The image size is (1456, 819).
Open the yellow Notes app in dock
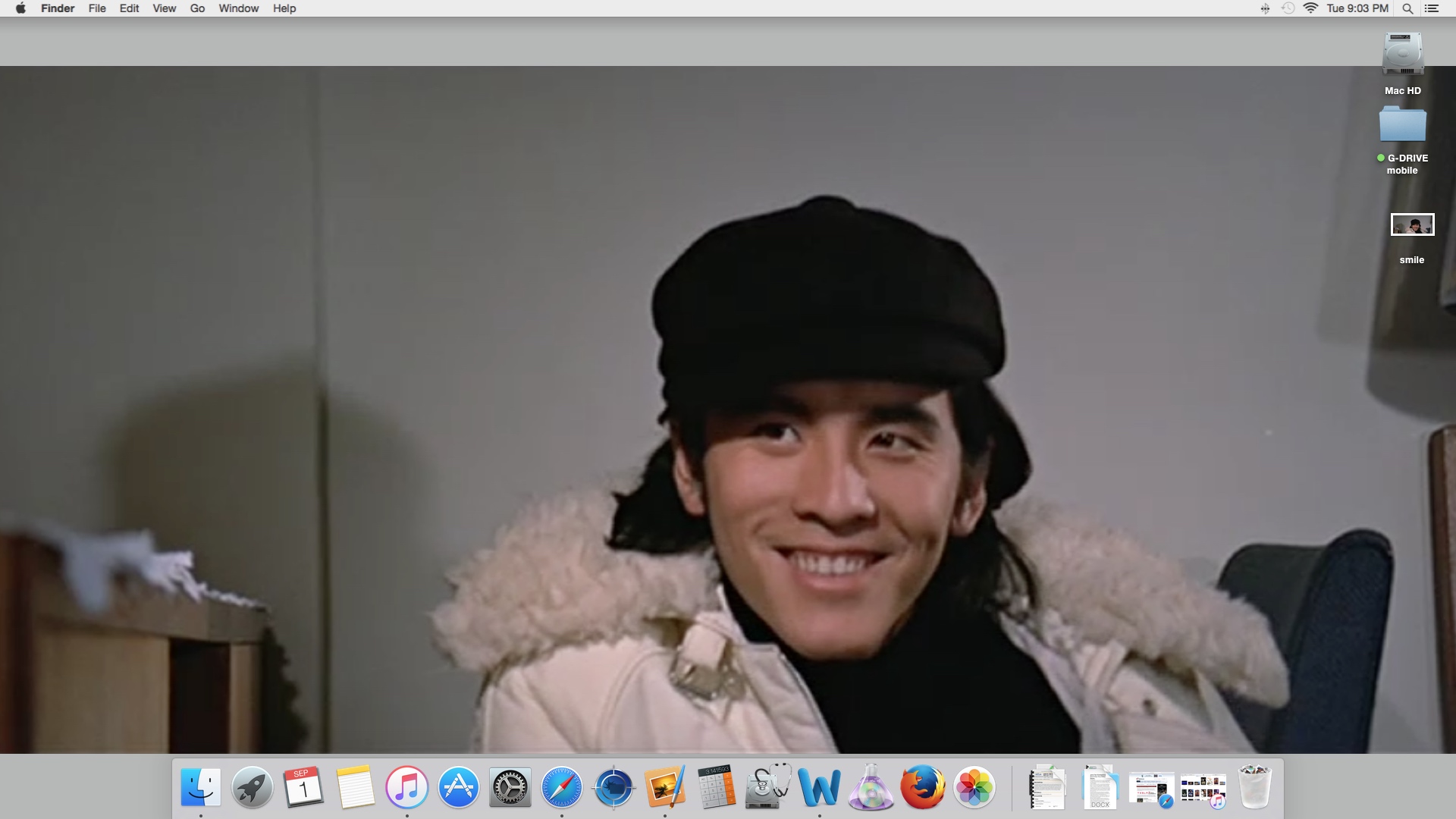coord(355,787)
